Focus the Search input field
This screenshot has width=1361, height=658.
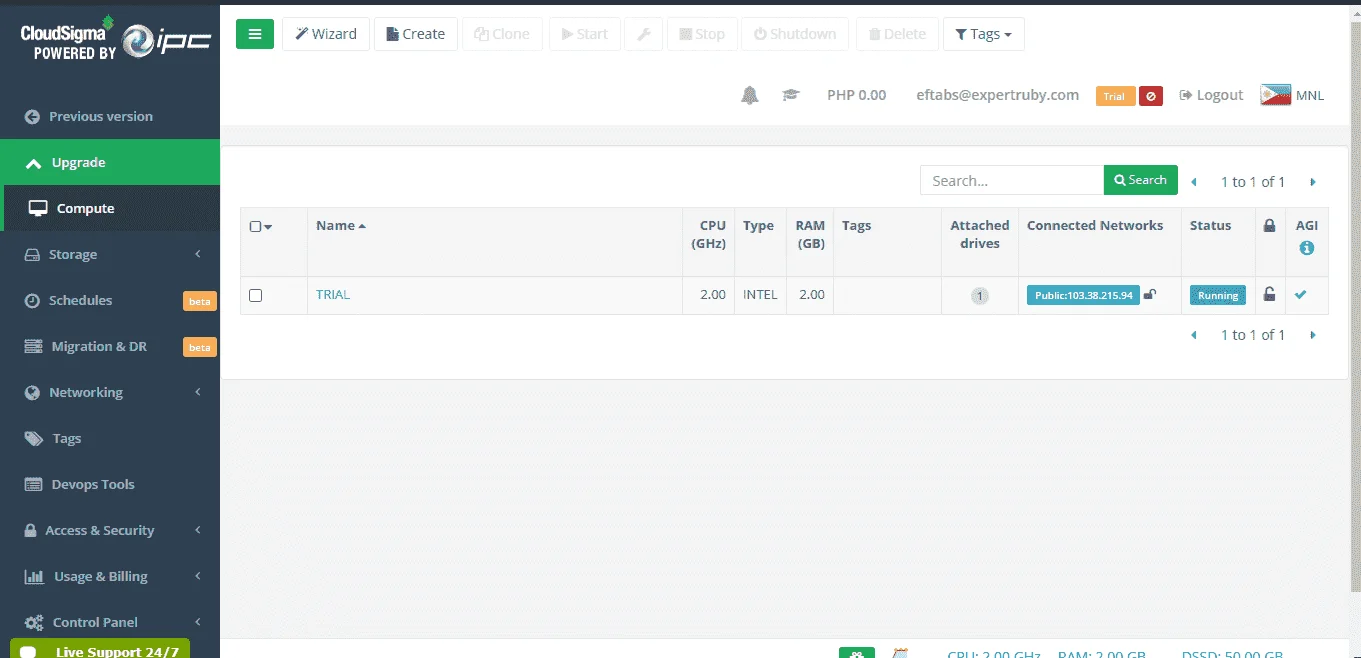click(x=1012, y=180)
